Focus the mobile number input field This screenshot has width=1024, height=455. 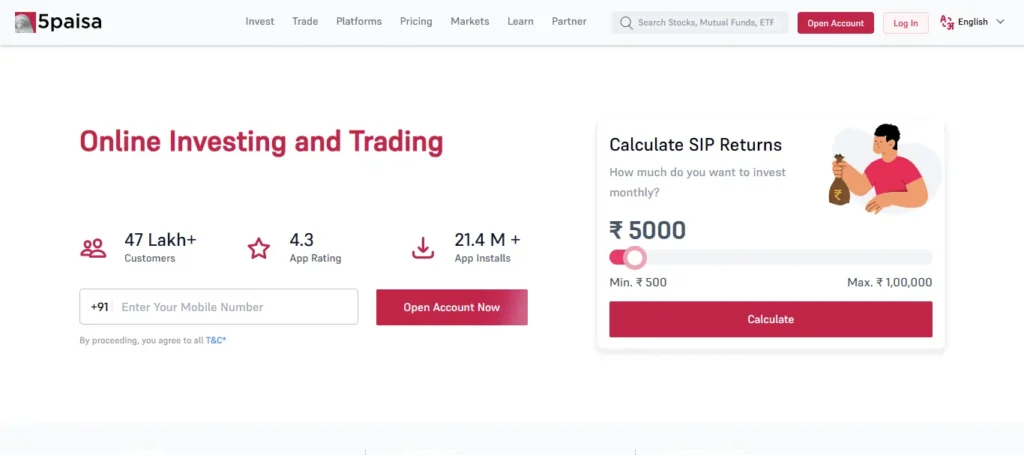pyautogui.click(x=219, y=307)
